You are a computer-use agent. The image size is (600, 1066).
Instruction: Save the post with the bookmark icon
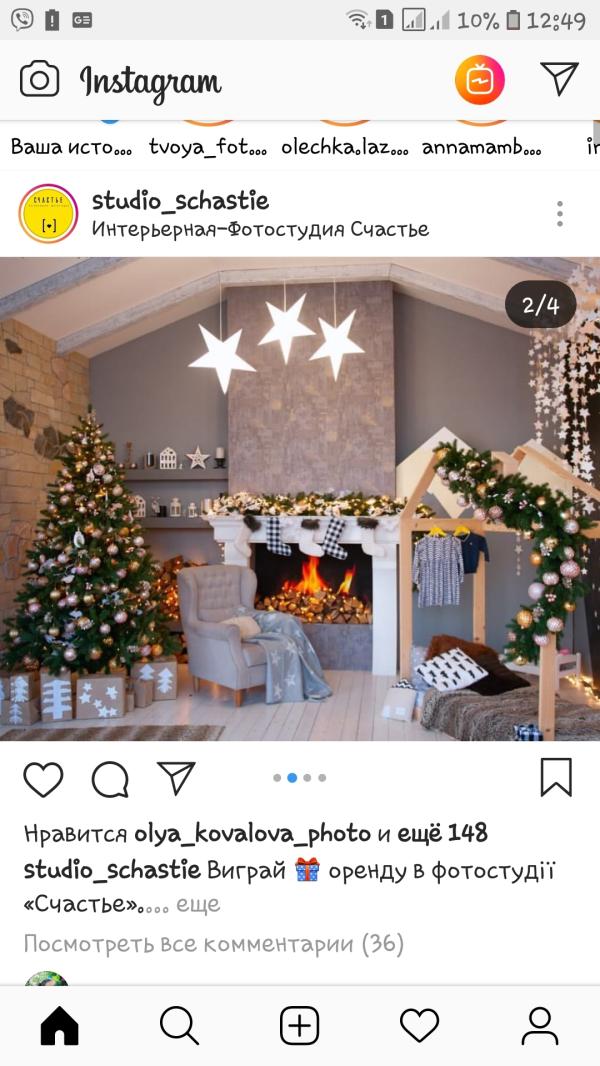556,777
